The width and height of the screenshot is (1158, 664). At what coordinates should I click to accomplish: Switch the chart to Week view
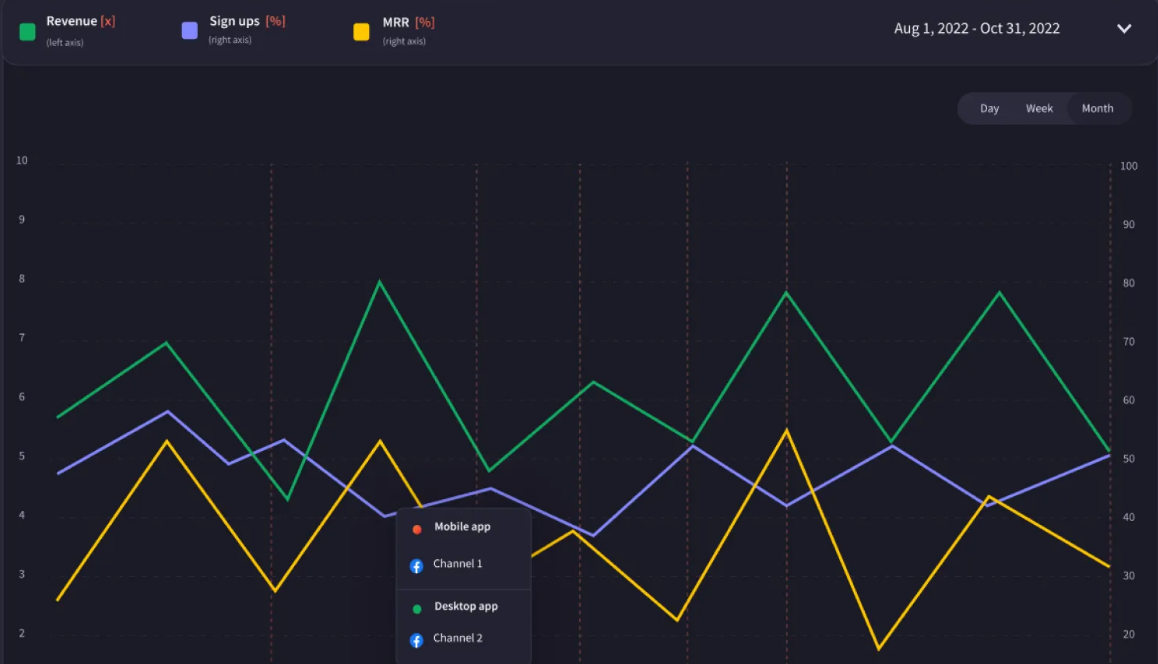[x=1039, y=108]
